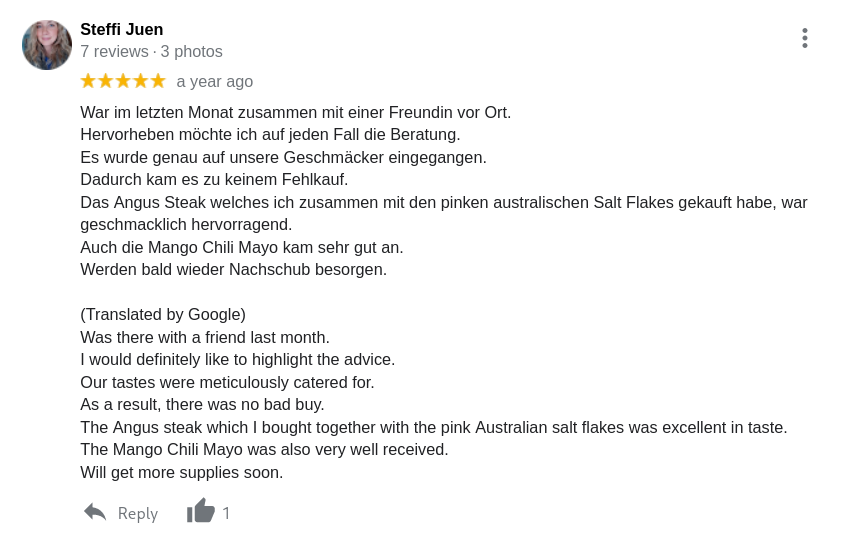The height and width of the screenshot is (551, 861).
Task: Click the line "Was there with a friend"
Action: tap(205, 337)
